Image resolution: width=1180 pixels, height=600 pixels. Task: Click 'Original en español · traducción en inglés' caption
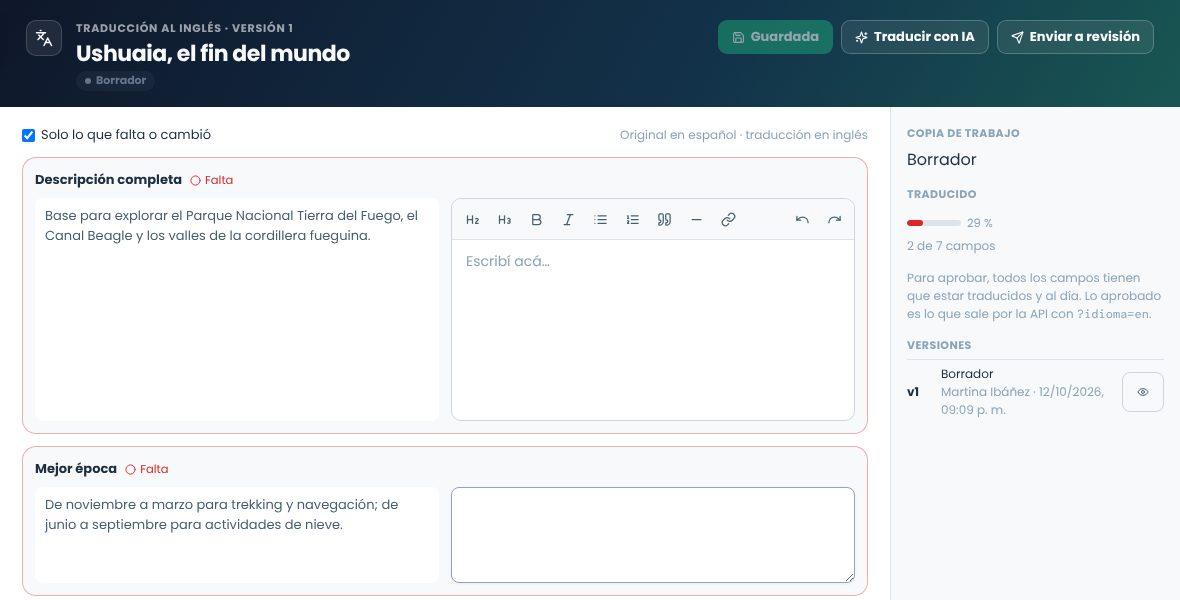(x=744, y=136)
